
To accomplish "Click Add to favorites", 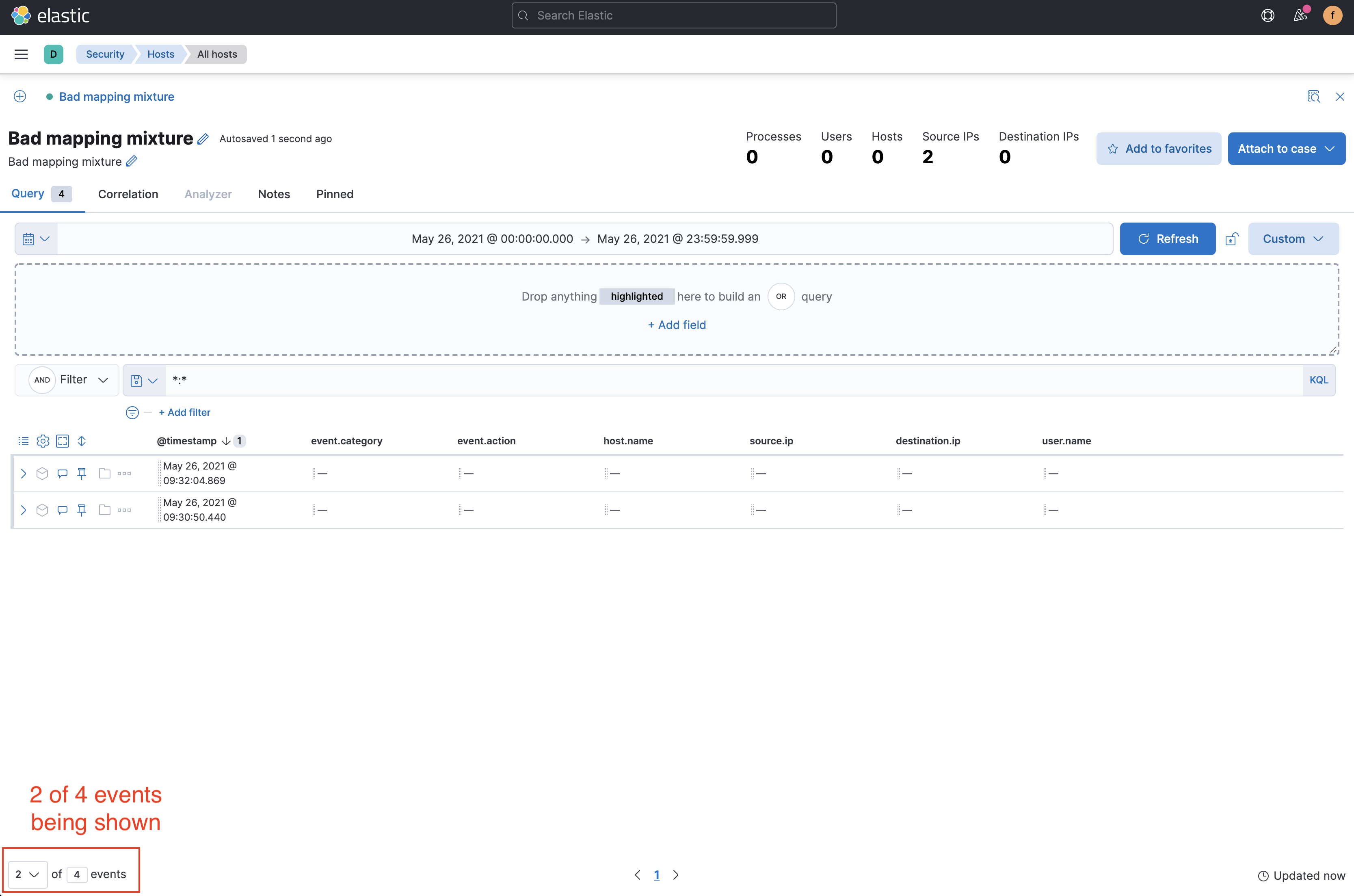I will point(1159,149).
